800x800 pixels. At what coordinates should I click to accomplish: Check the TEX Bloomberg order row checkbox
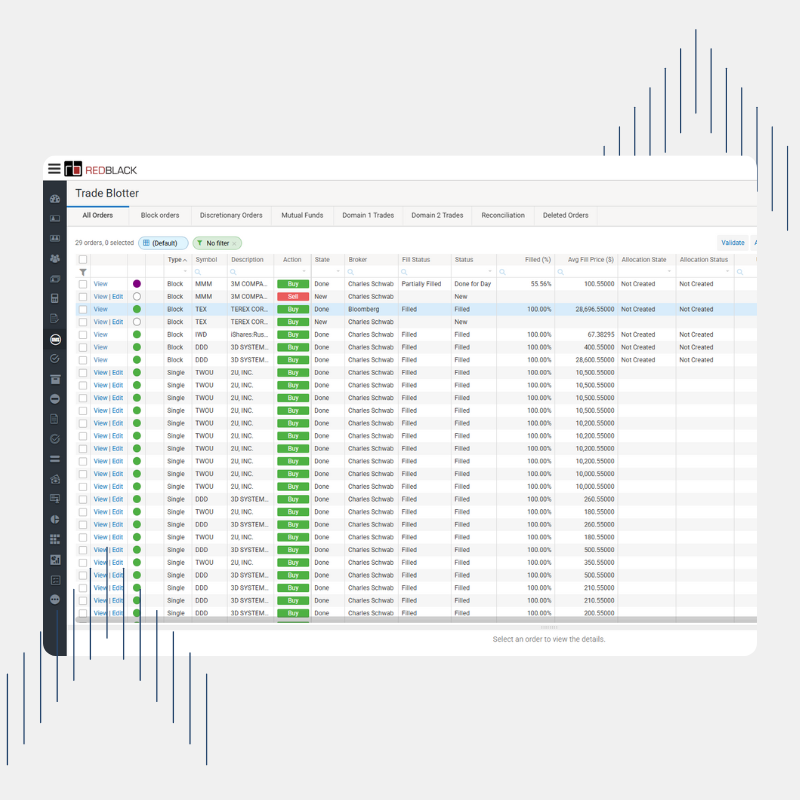83,309
